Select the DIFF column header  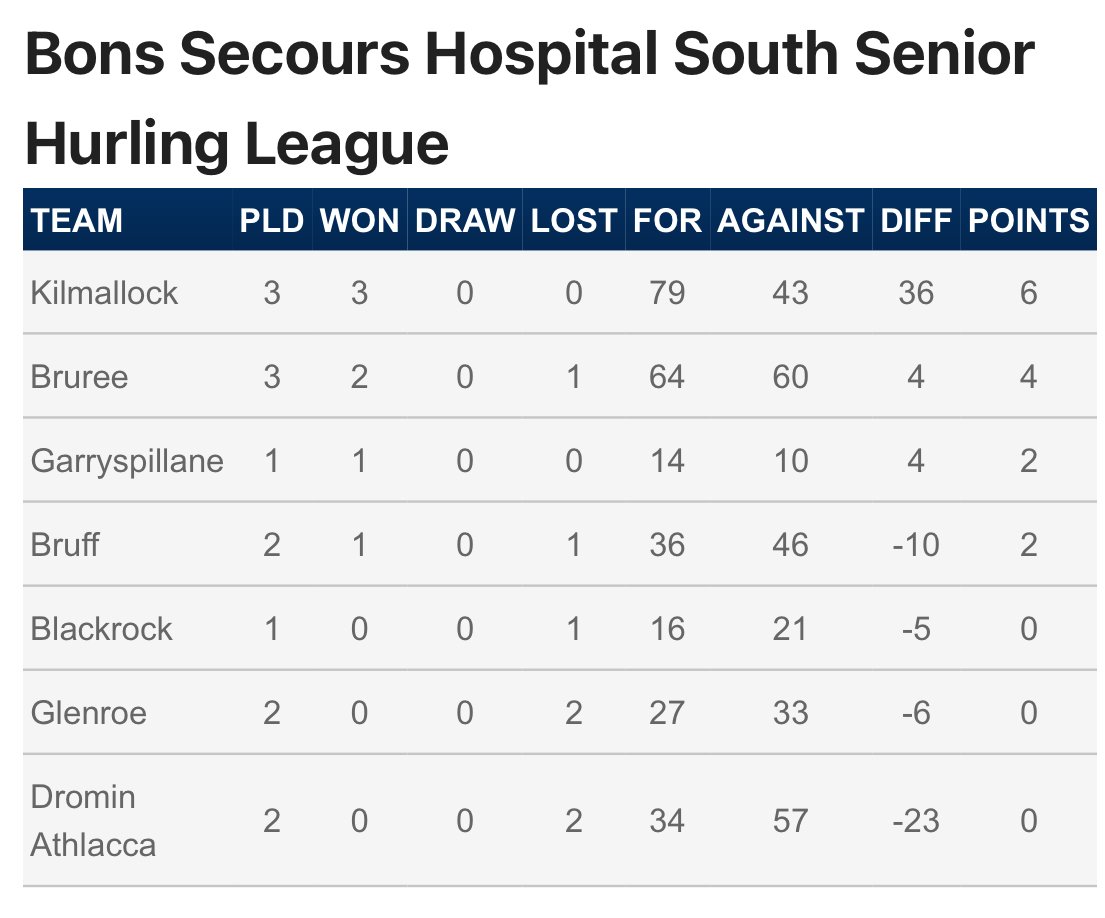[915, 221]
